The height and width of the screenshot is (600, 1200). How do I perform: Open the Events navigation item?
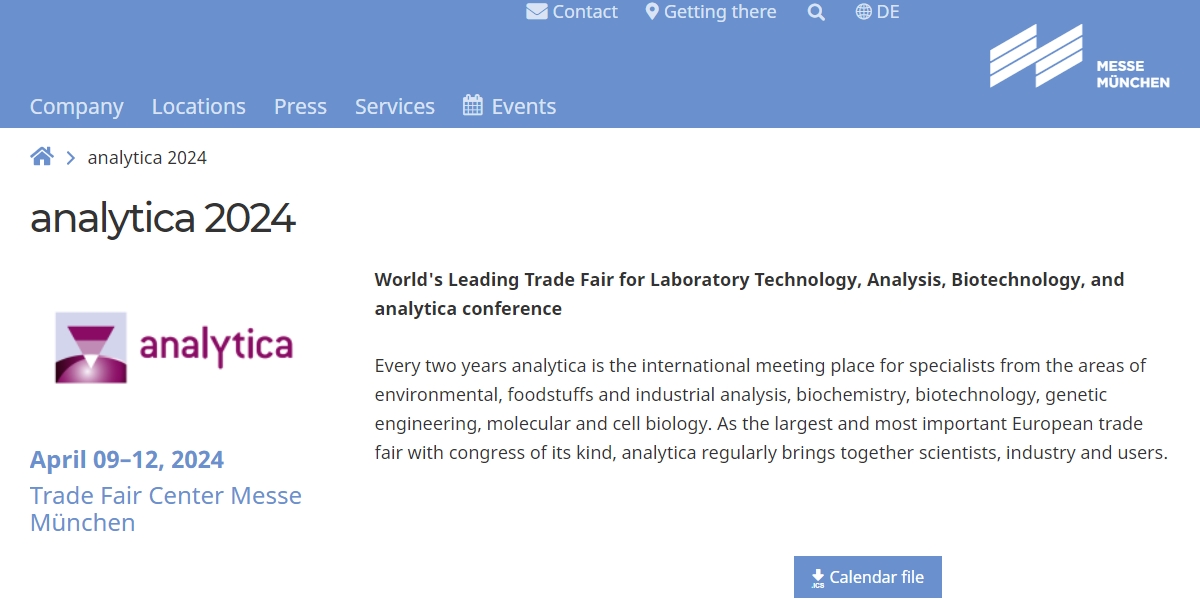(x=523, y=106)
